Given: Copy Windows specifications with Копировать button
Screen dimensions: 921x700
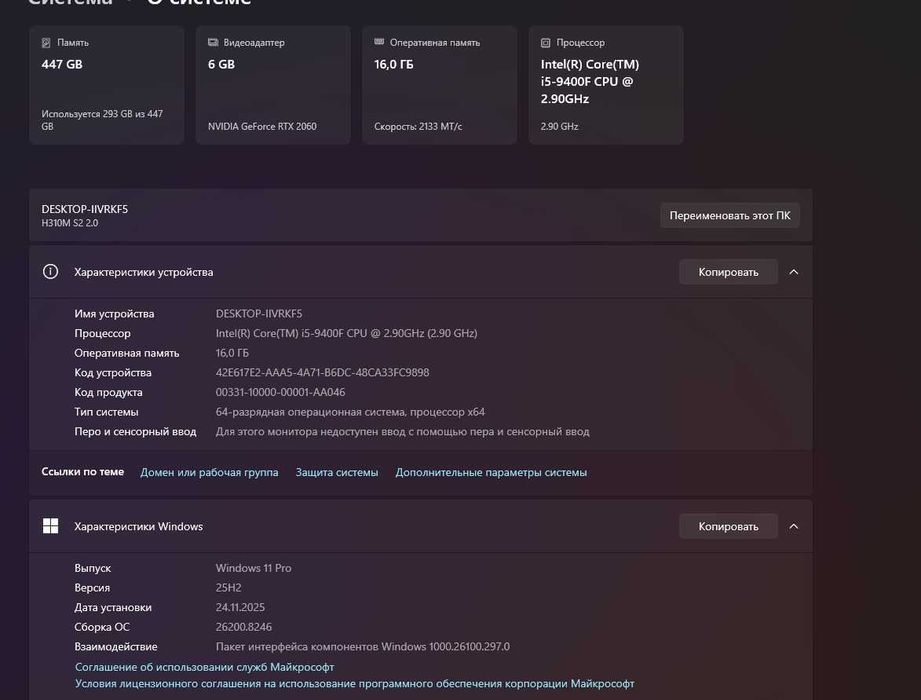Looking at the screenshot, I should (728, 526).
